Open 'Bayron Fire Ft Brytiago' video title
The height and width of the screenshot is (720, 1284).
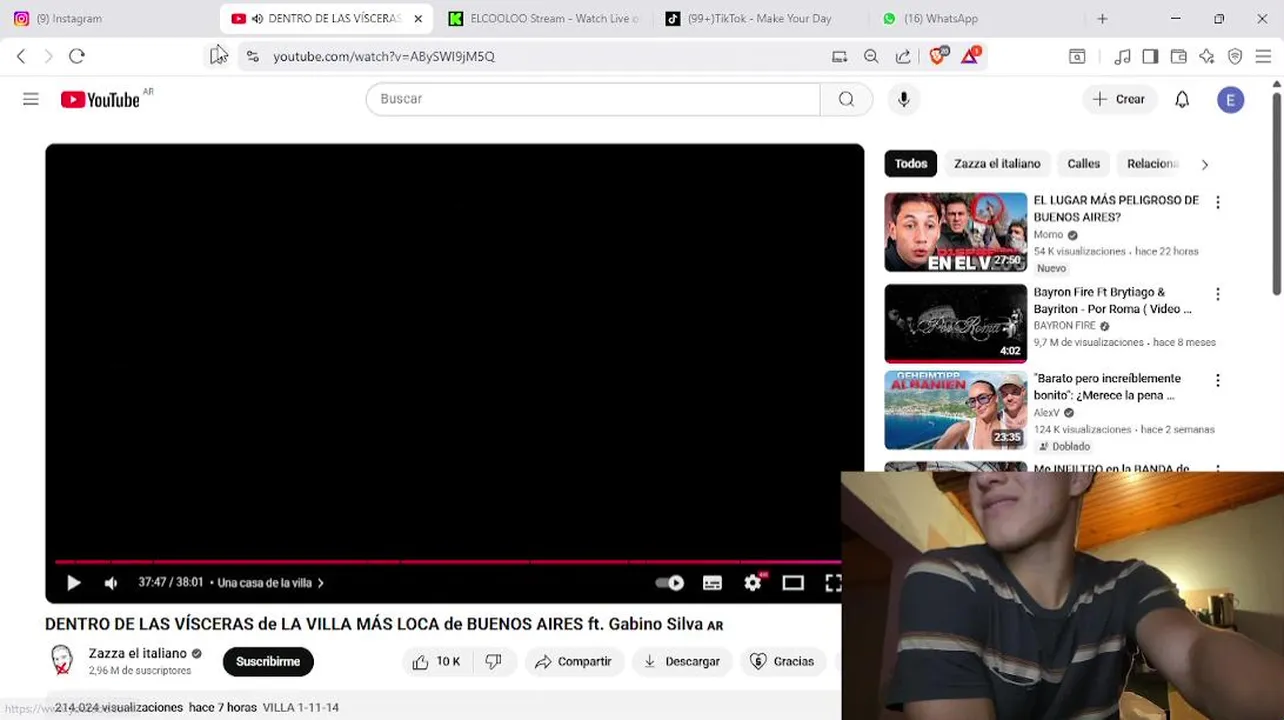tap(1112, 301)
